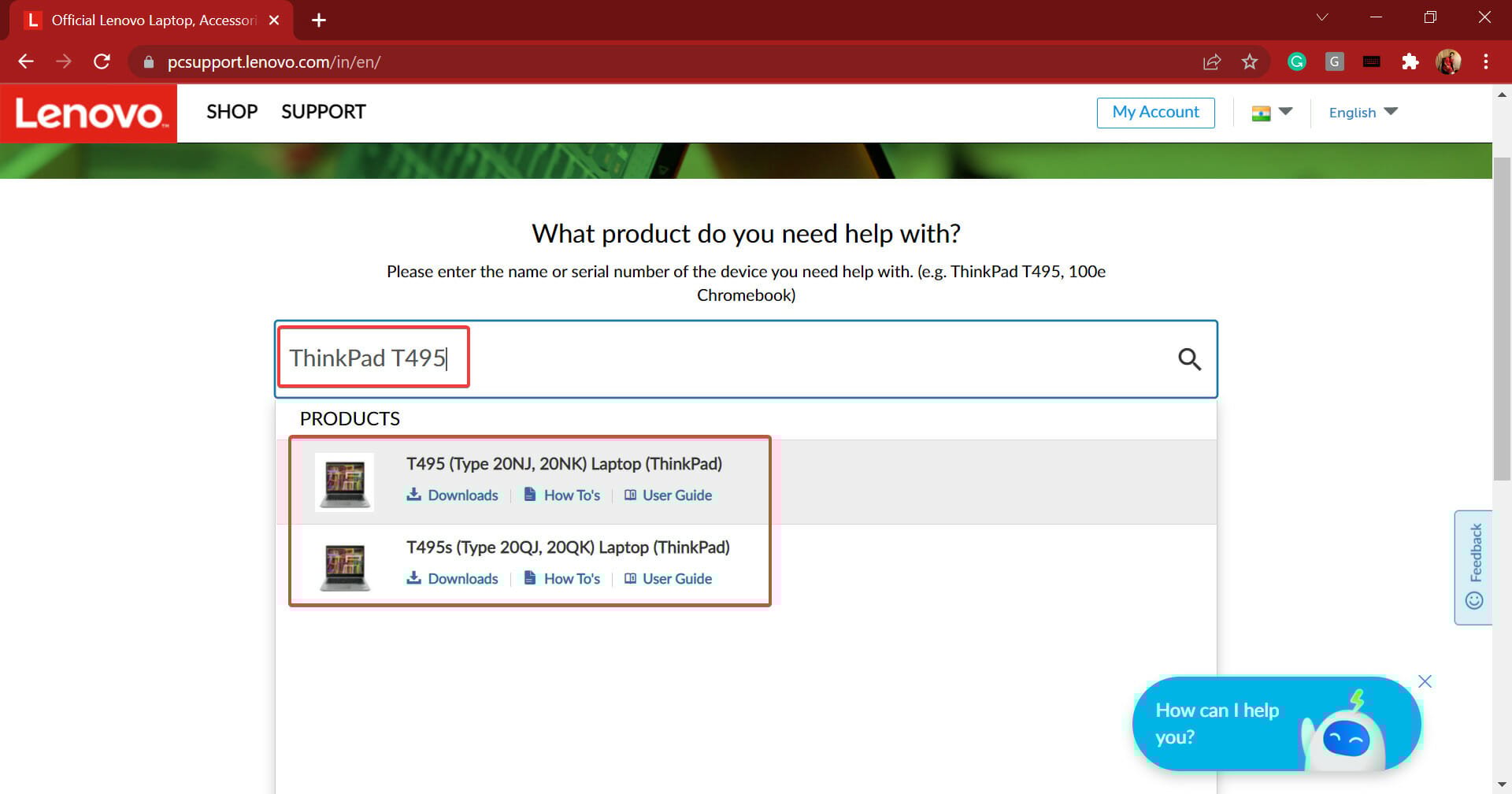Open the SHOP menu
This screenshot has height=794, width=1512.
232,112
